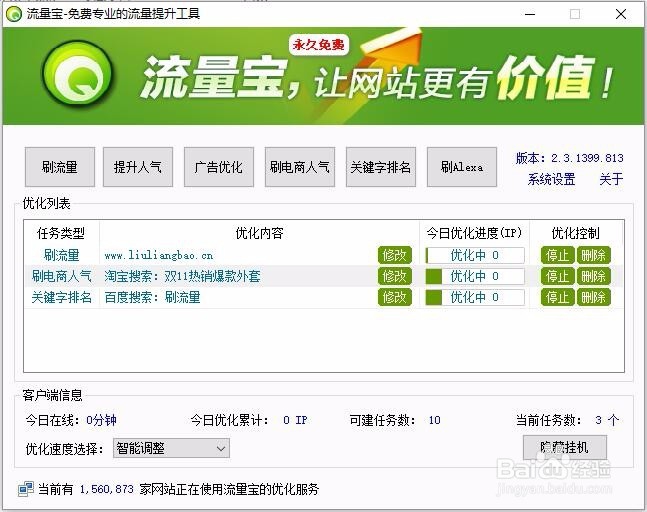Open 系统设置 link

tap(551, 179)
